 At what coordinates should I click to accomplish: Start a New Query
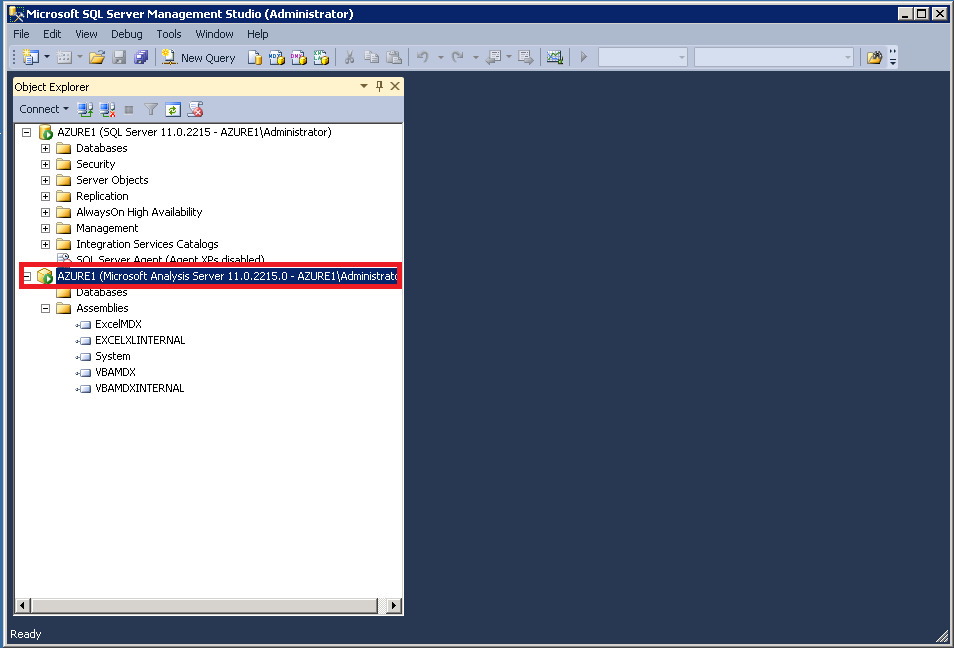coord(198,58)
